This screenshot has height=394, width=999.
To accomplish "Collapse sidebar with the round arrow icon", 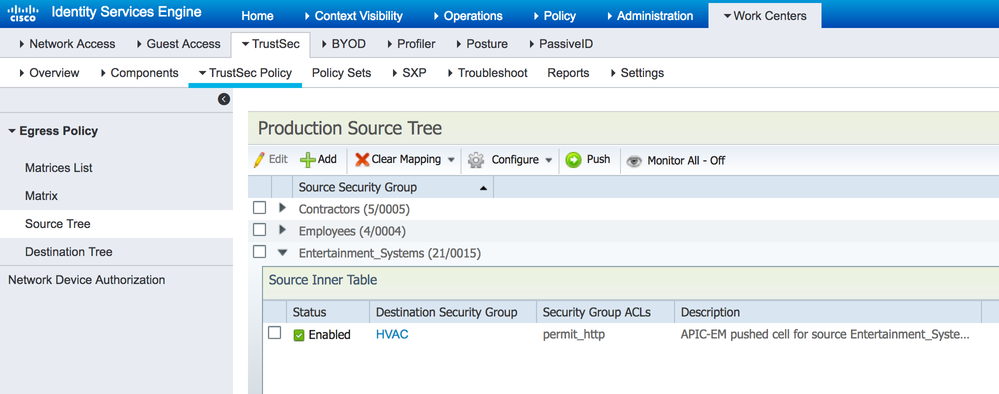I will pyautogui.click(x=224, y=99).
